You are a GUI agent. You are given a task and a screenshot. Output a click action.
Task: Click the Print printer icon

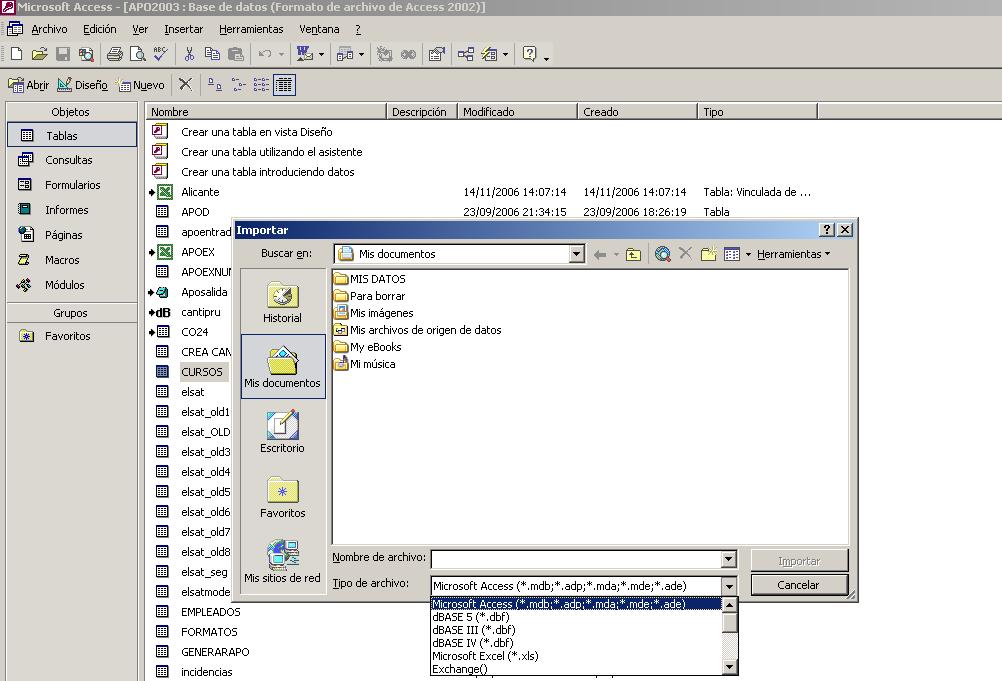tap(115, 54)
